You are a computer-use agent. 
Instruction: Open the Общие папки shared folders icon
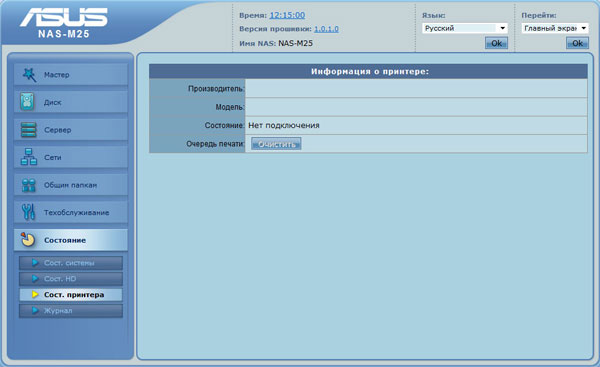coord(28,185)
